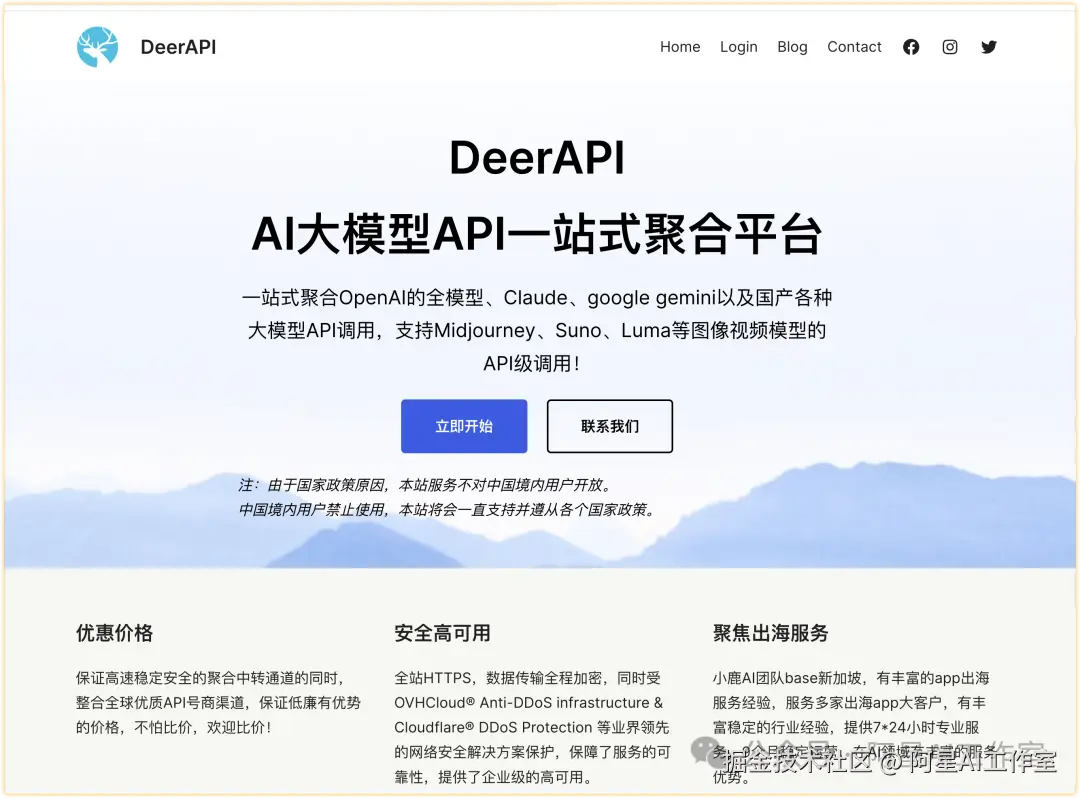This screenshot has width=1080, height=798.
Task: Open the Blog nav link
Action: [x=792, y=47]
